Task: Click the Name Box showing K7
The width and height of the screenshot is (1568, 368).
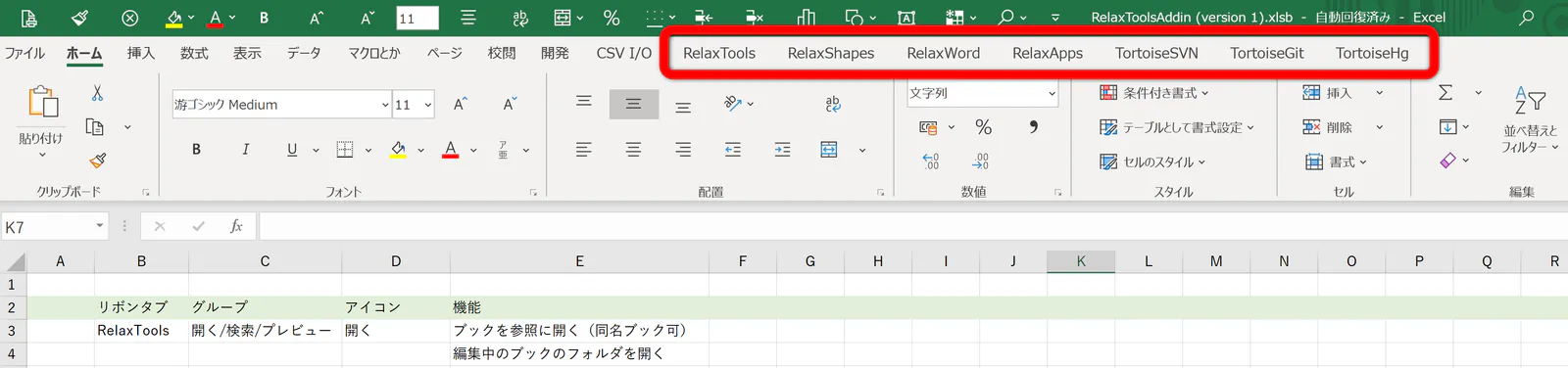Action: tap(47, 227)
